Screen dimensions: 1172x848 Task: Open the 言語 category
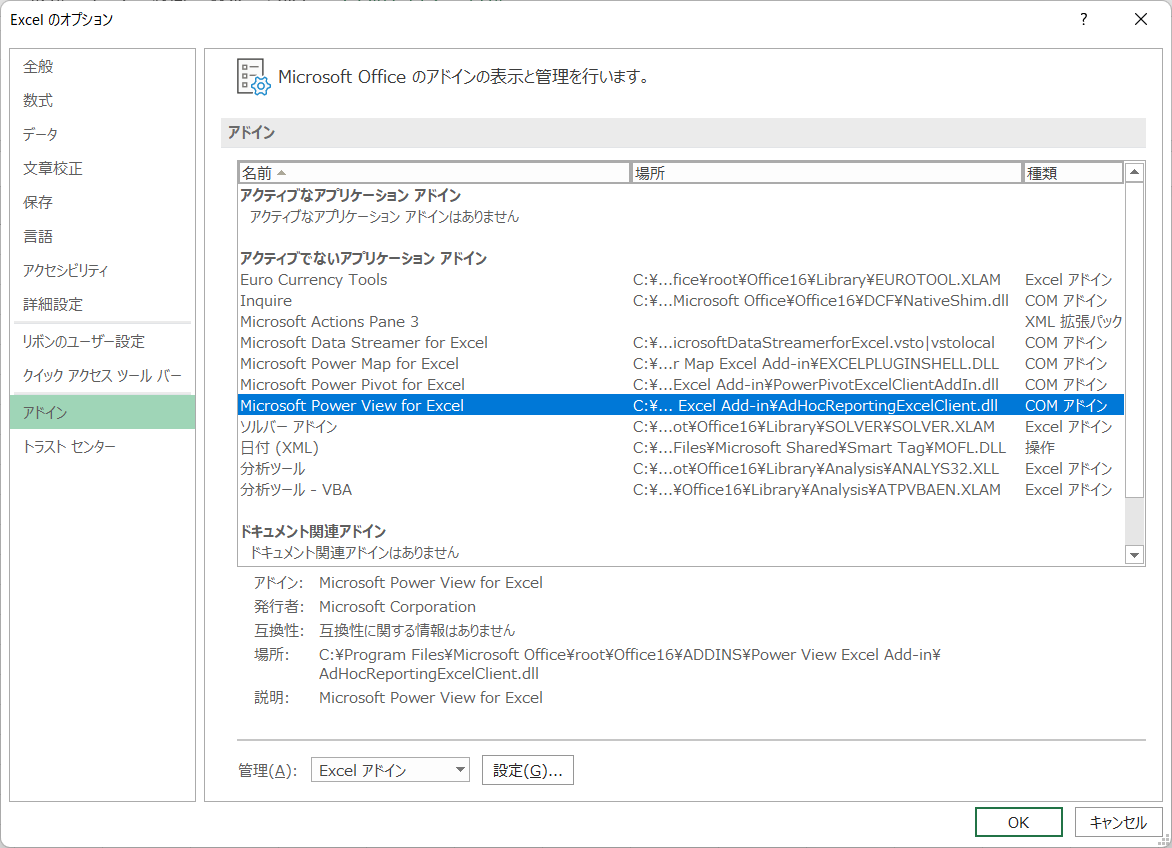click(x=102, y=236)
